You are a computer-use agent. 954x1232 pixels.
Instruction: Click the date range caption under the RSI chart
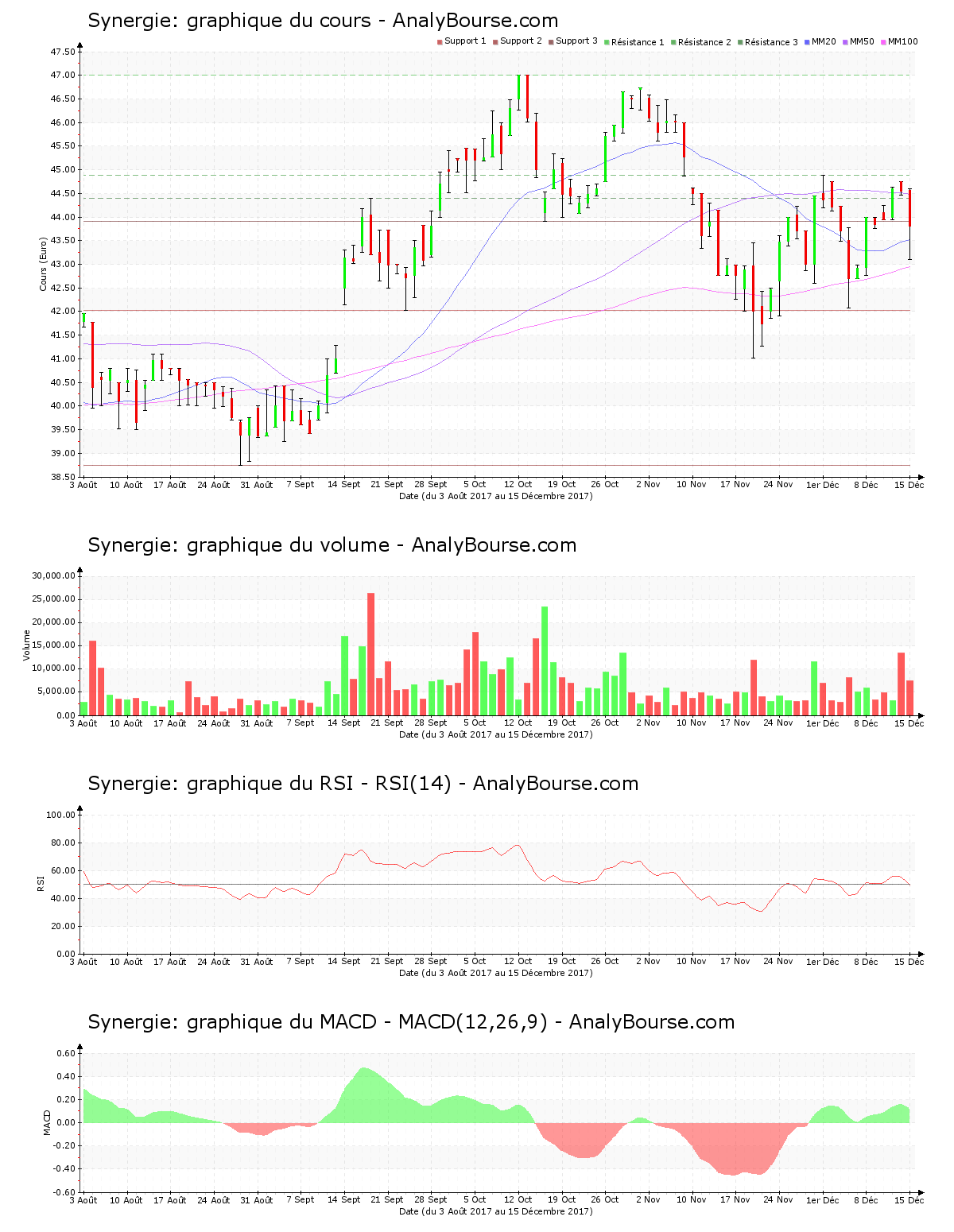pyautogui.click(x=495, y=973)
